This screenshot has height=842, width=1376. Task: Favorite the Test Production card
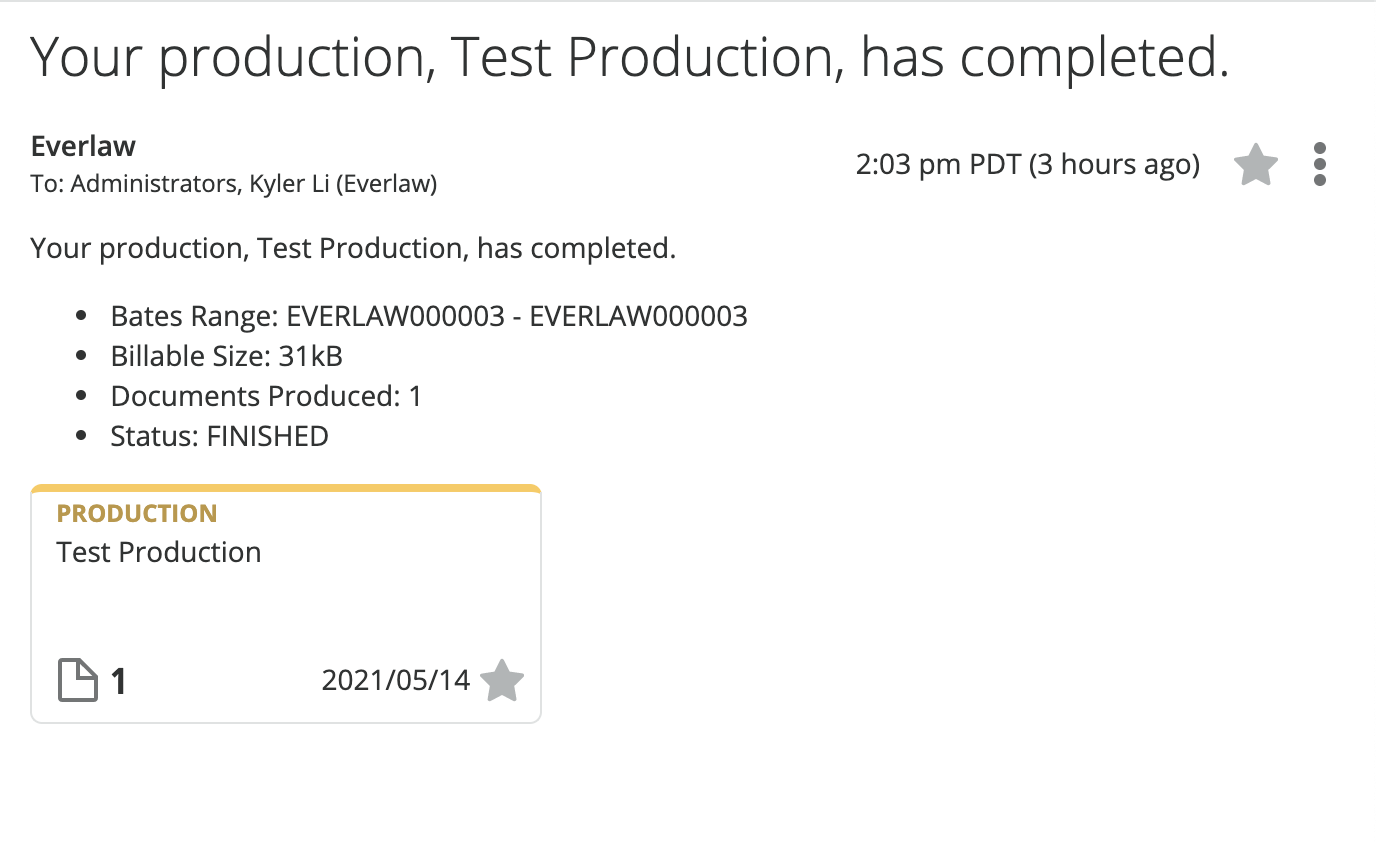502,681
